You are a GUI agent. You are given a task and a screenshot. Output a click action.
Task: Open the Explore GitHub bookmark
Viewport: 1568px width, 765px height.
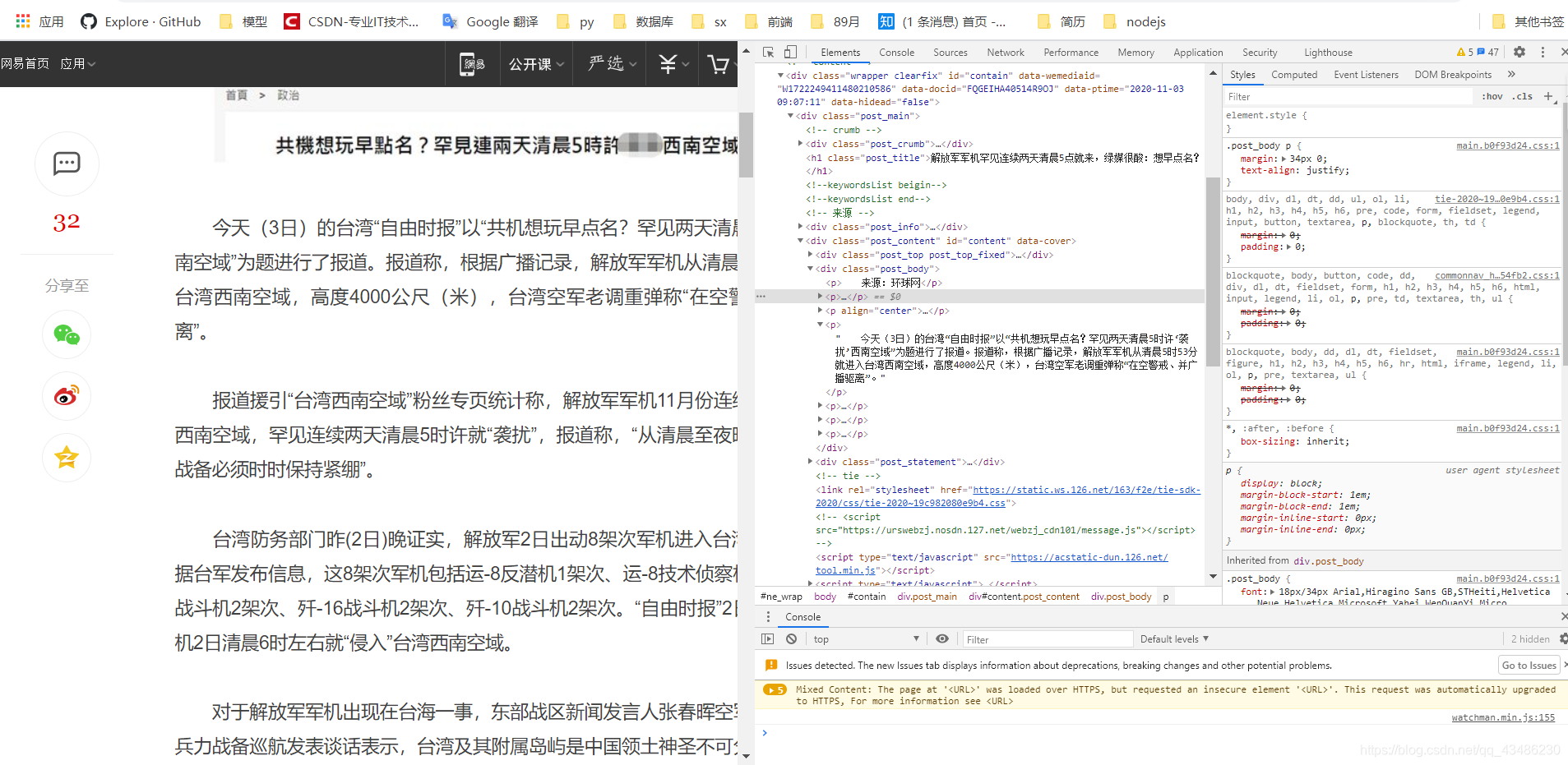[x=141, y=21]
